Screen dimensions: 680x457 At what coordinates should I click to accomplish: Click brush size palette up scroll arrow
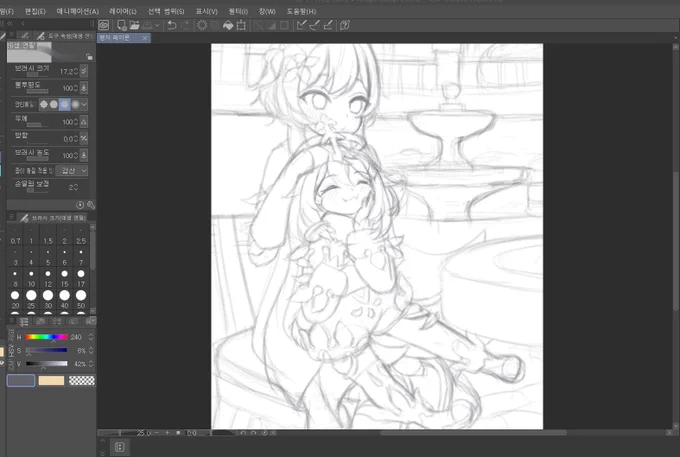coord(93,227)
